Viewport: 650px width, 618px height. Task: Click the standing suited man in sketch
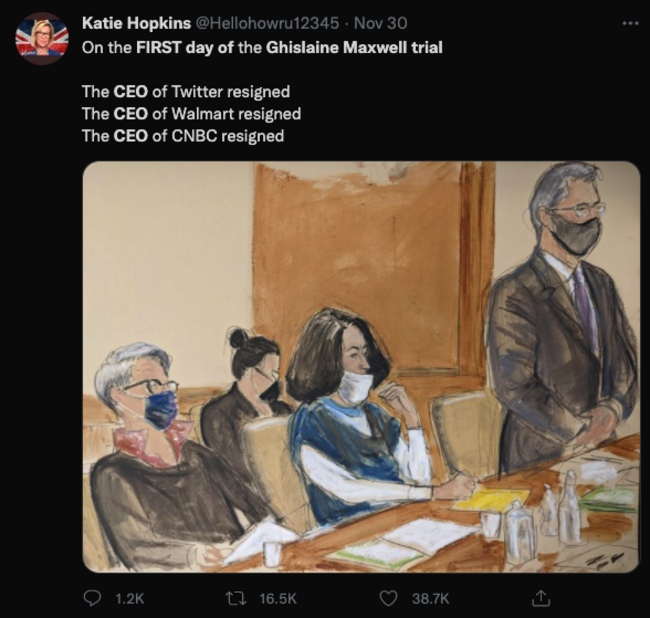pyautogui.click(x=564, y=319)
